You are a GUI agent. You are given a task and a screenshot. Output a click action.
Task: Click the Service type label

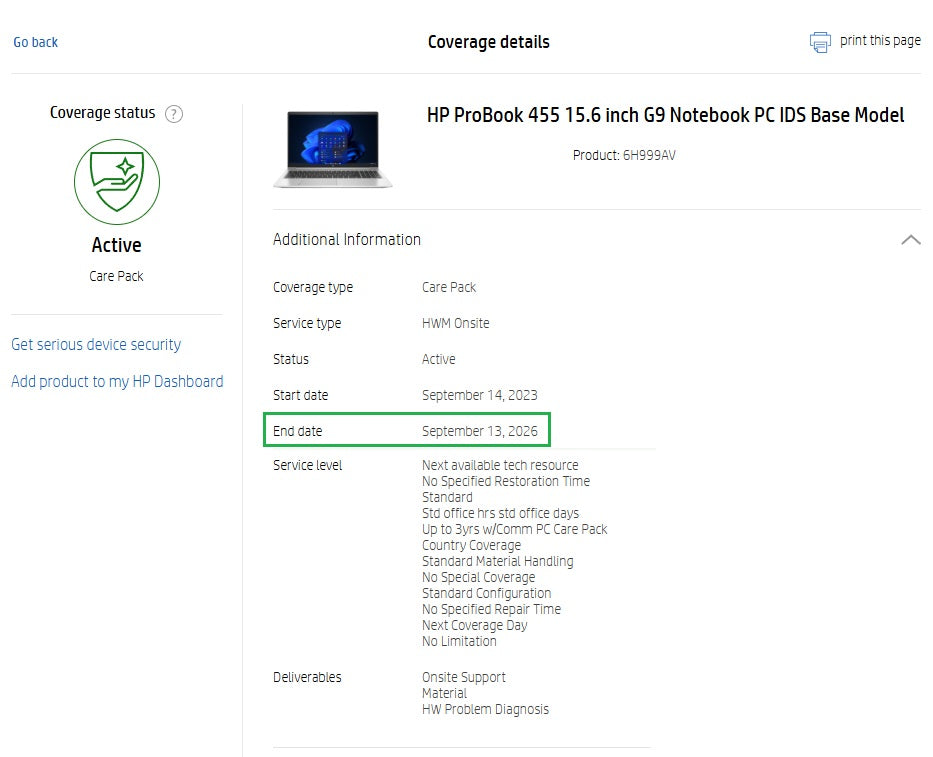(307, 323)
